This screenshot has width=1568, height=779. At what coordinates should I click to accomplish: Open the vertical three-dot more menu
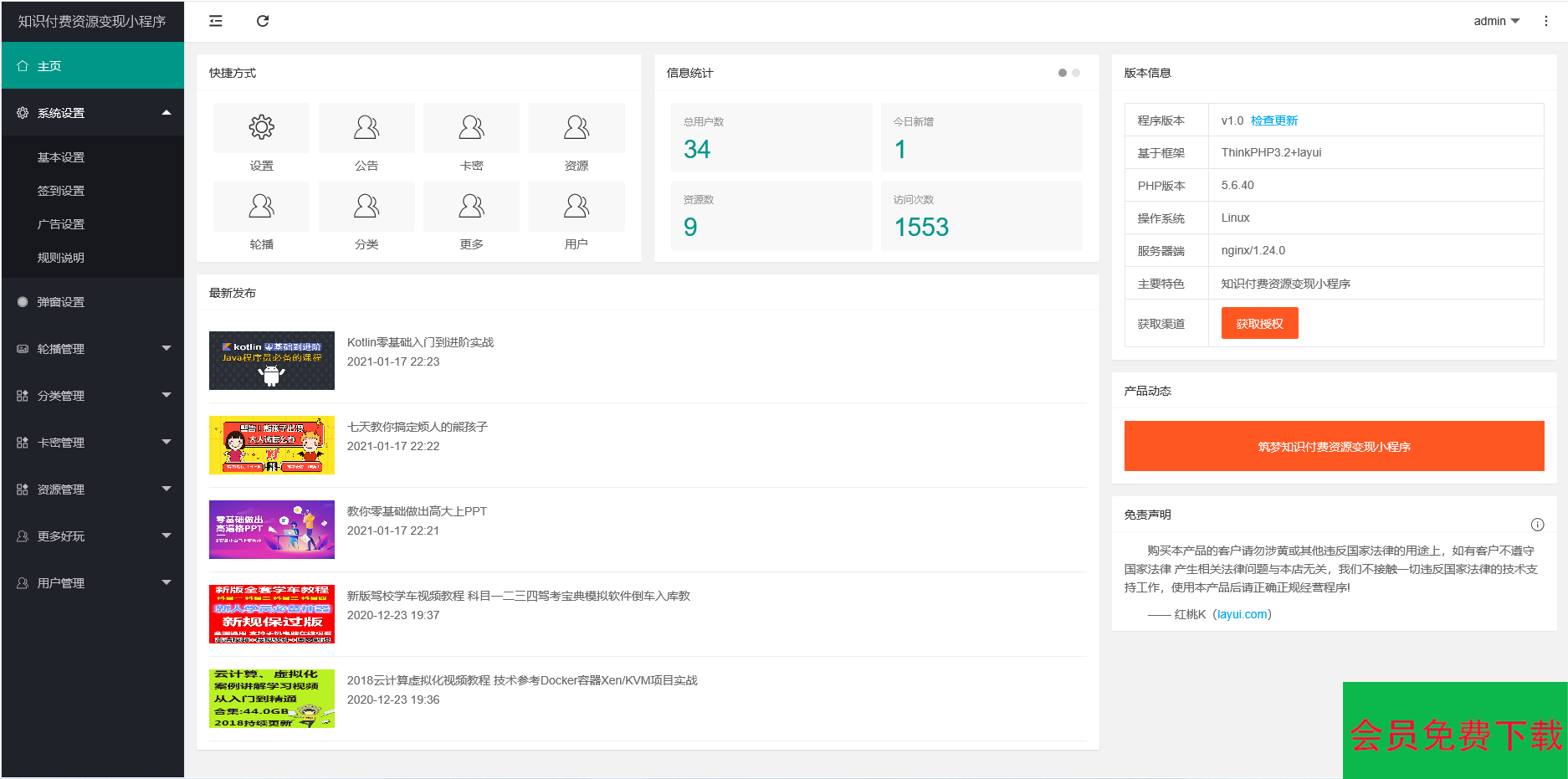coord(1545,21)
